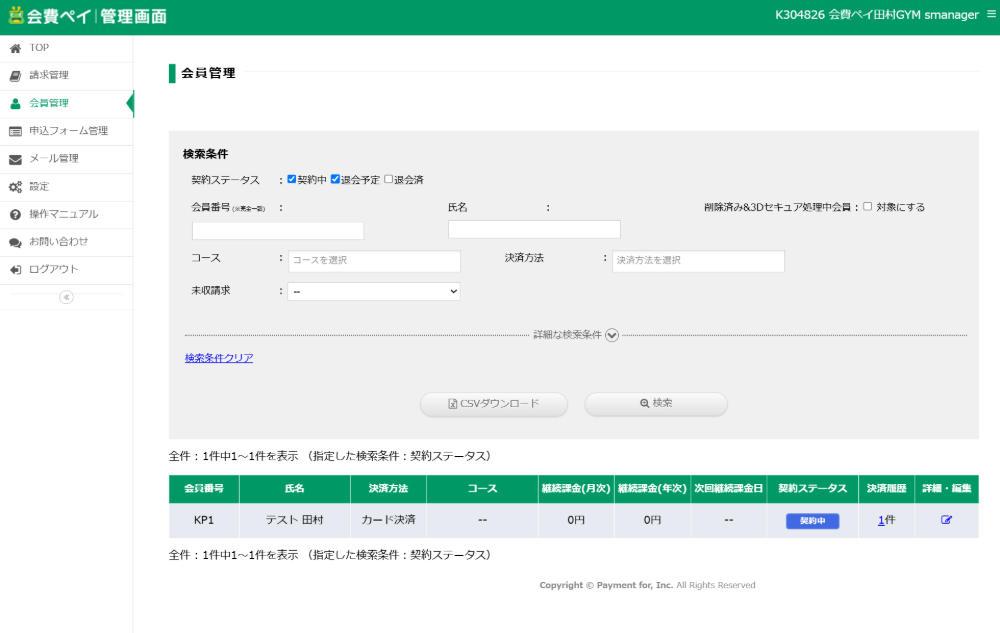Image resolution: width=1000 pixels, height=633 pixels.
Task: Open the 決済方法を選択 dropdown
Action: pyautogui.click(x=698, y=261)
